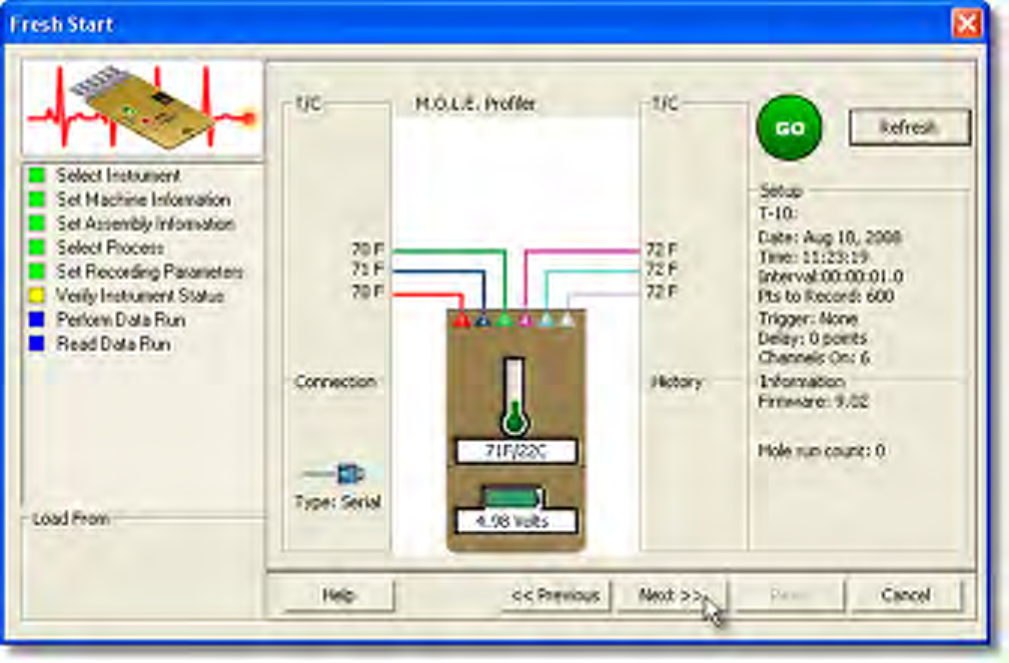Screen dimensions: 1009x663
Task: Click the 'Firmware: 9.02' text
Action: 813,402
